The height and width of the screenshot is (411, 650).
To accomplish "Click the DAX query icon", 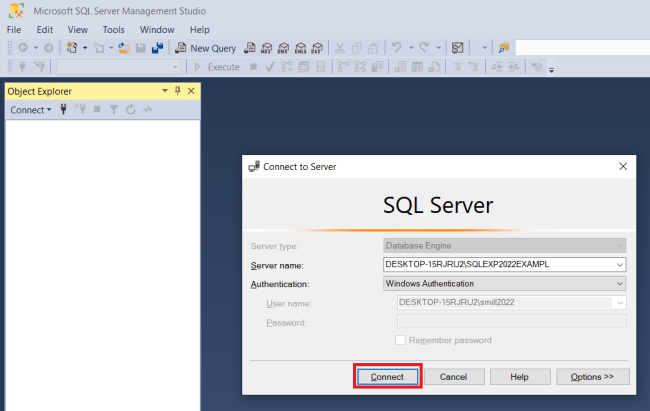I will tap(317, 48).
